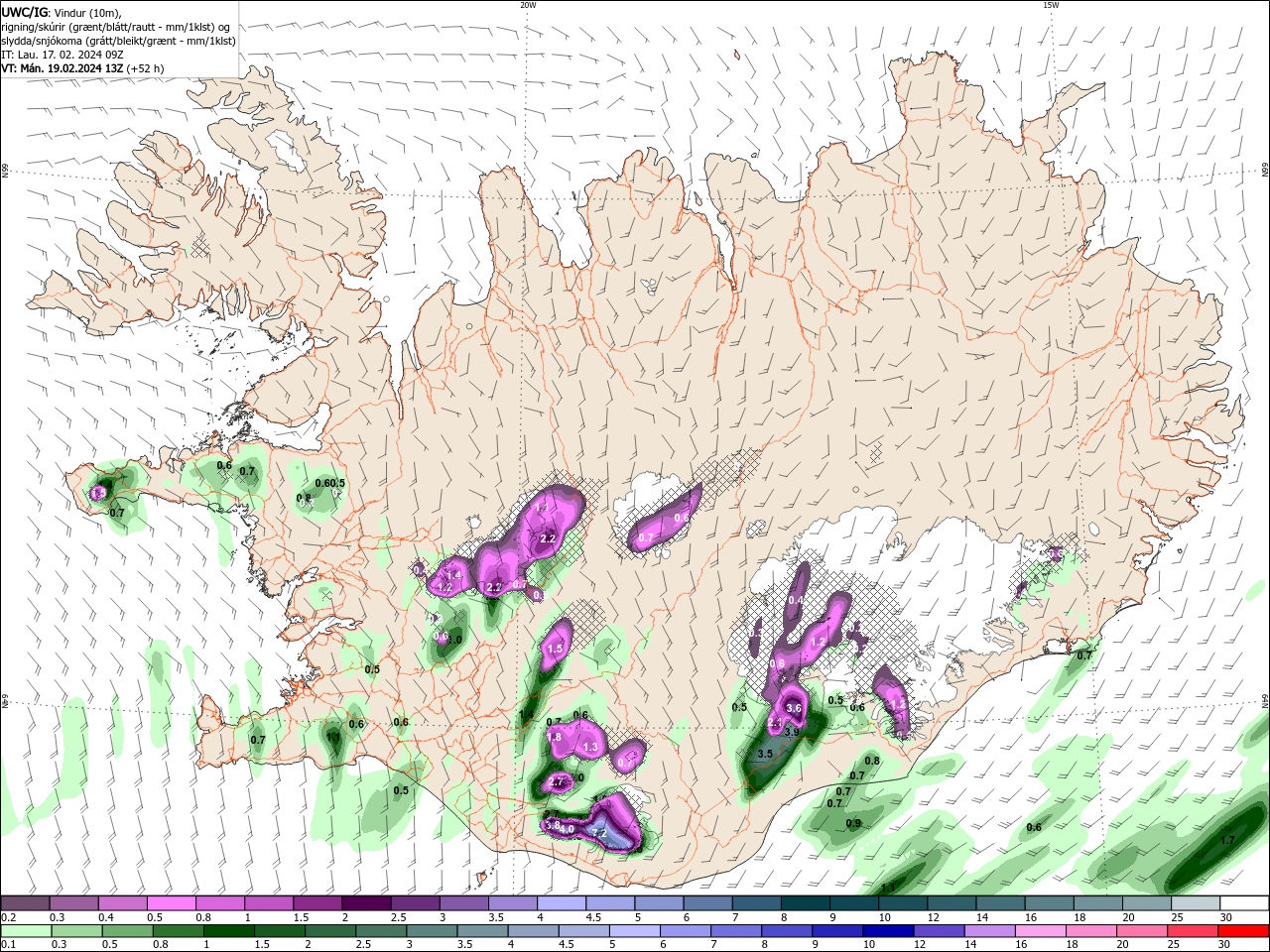Screen dimensions: 1270x952
Task: Click the white 30 mm snow legend swatch
Action: point(1244,903)
